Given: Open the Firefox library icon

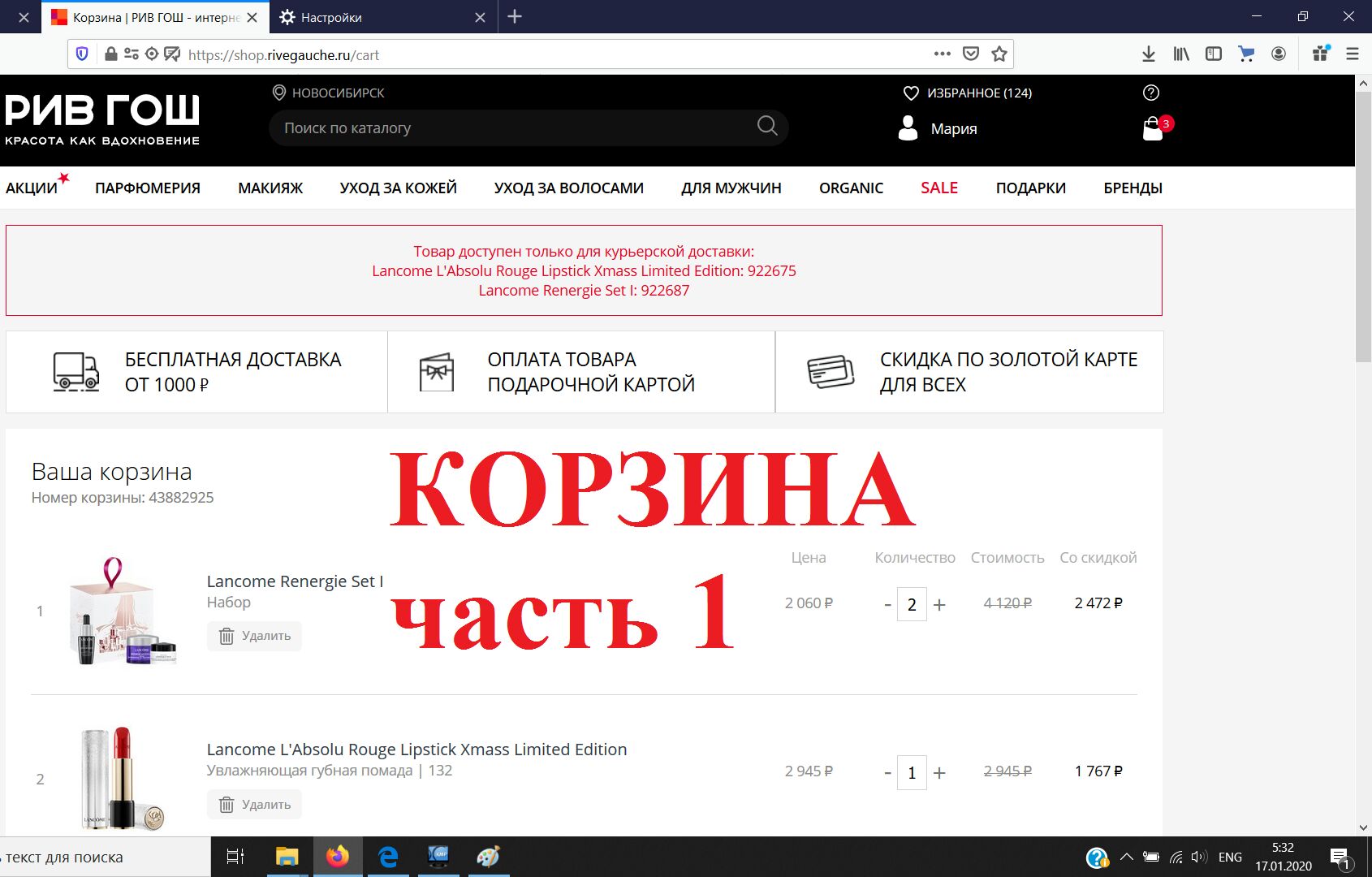Looking at the screenshot, I should point(1181,54).
